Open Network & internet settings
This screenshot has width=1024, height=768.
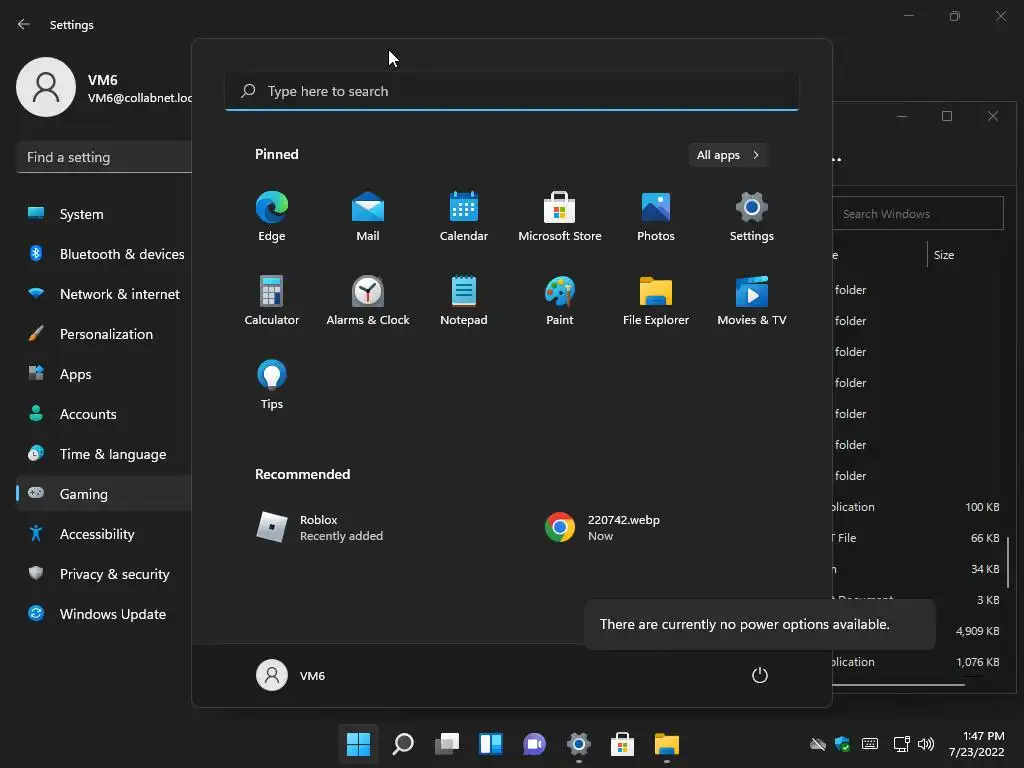tap(104, 294)
